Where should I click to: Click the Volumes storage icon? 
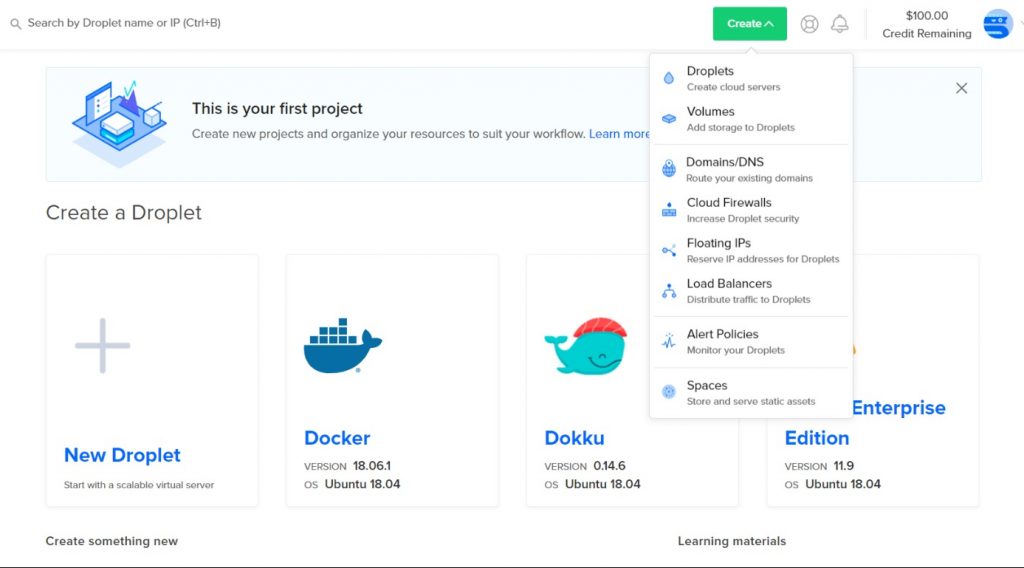669,119
